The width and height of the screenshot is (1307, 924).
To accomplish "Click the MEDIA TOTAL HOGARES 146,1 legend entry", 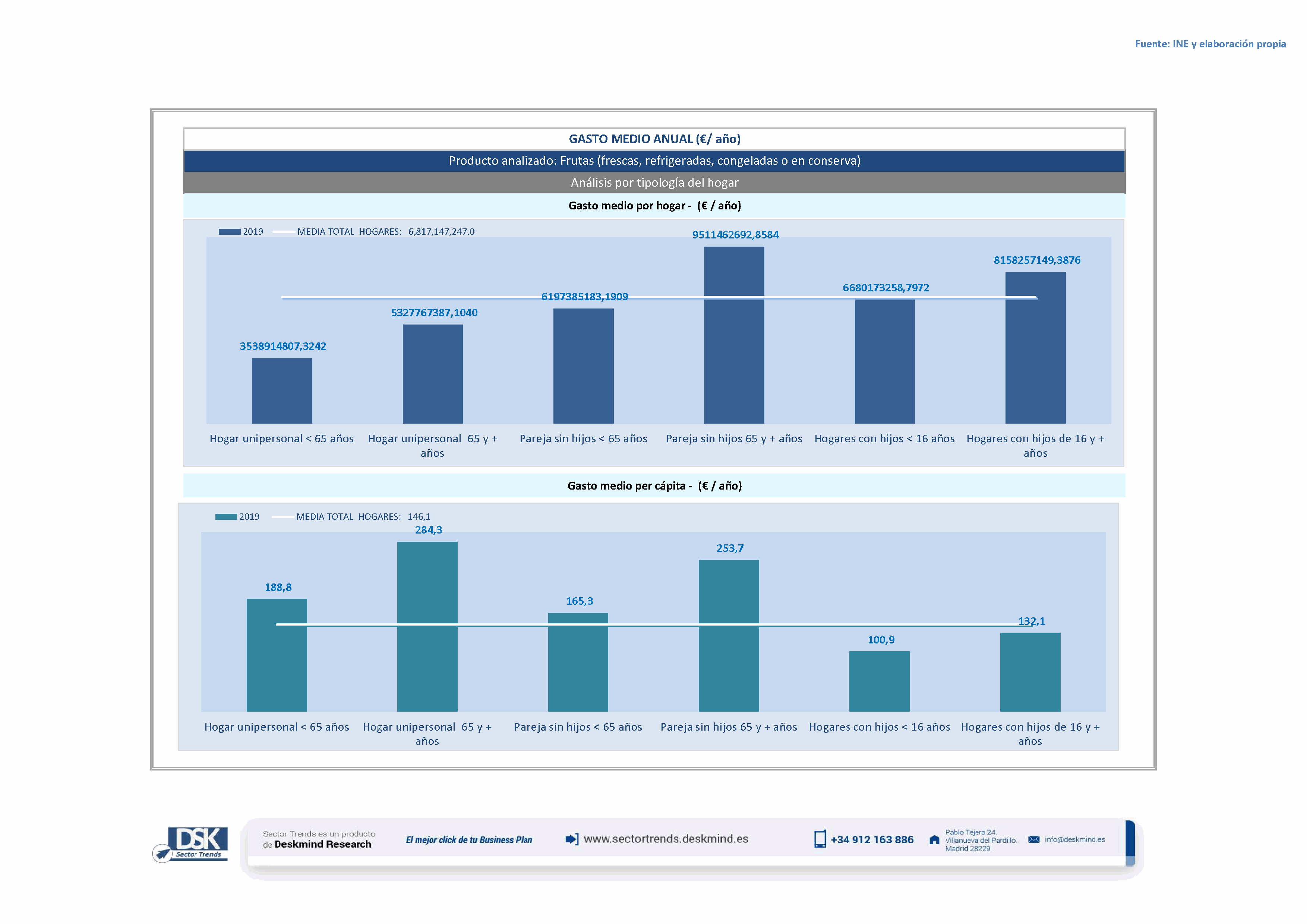I will 363,517.
